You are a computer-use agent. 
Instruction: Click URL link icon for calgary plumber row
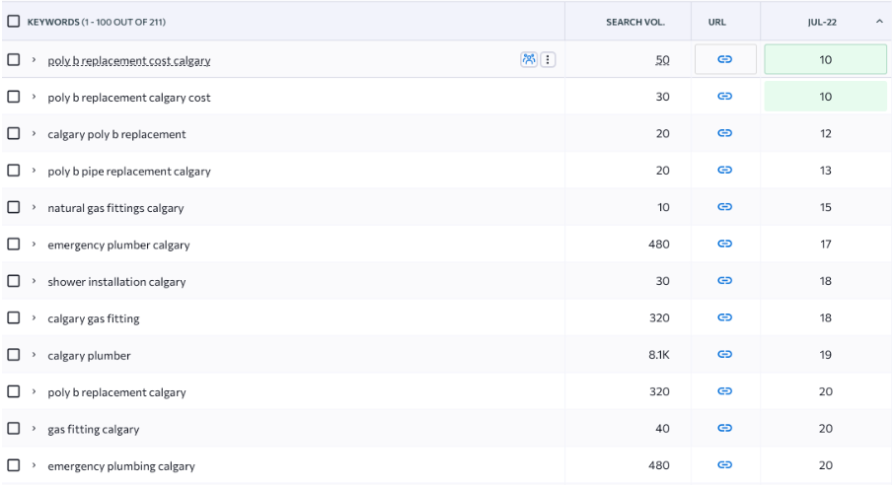[725, 355]
